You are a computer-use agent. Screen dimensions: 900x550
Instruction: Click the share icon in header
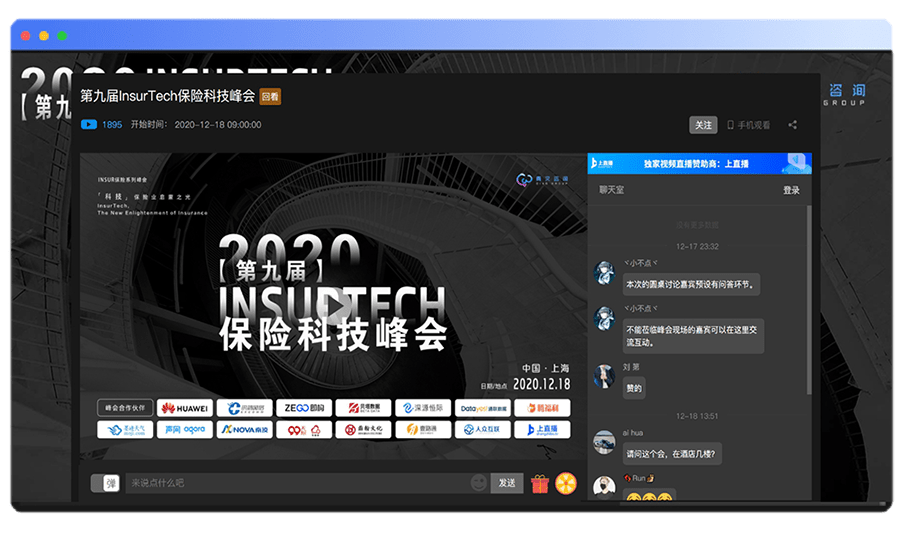tap(792, 125)
